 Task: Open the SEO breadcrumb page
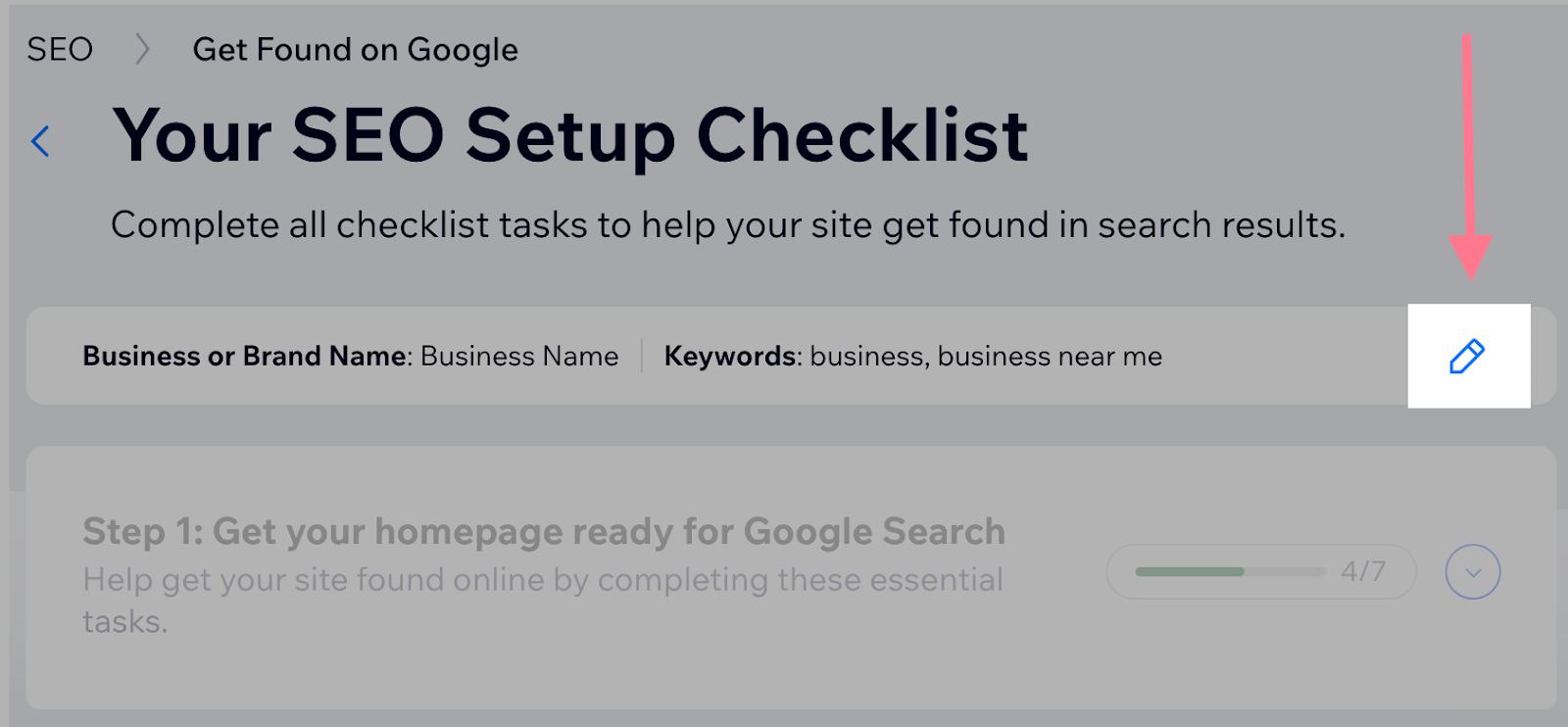[x=59, y=48]
